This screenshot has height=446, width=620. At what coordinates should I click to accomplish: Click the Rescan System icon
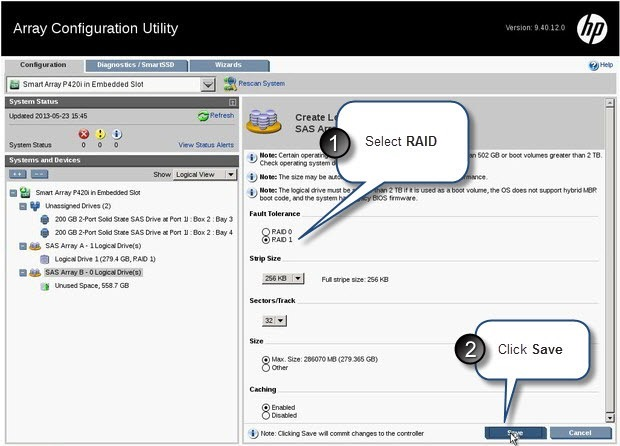tap(230, 83)
